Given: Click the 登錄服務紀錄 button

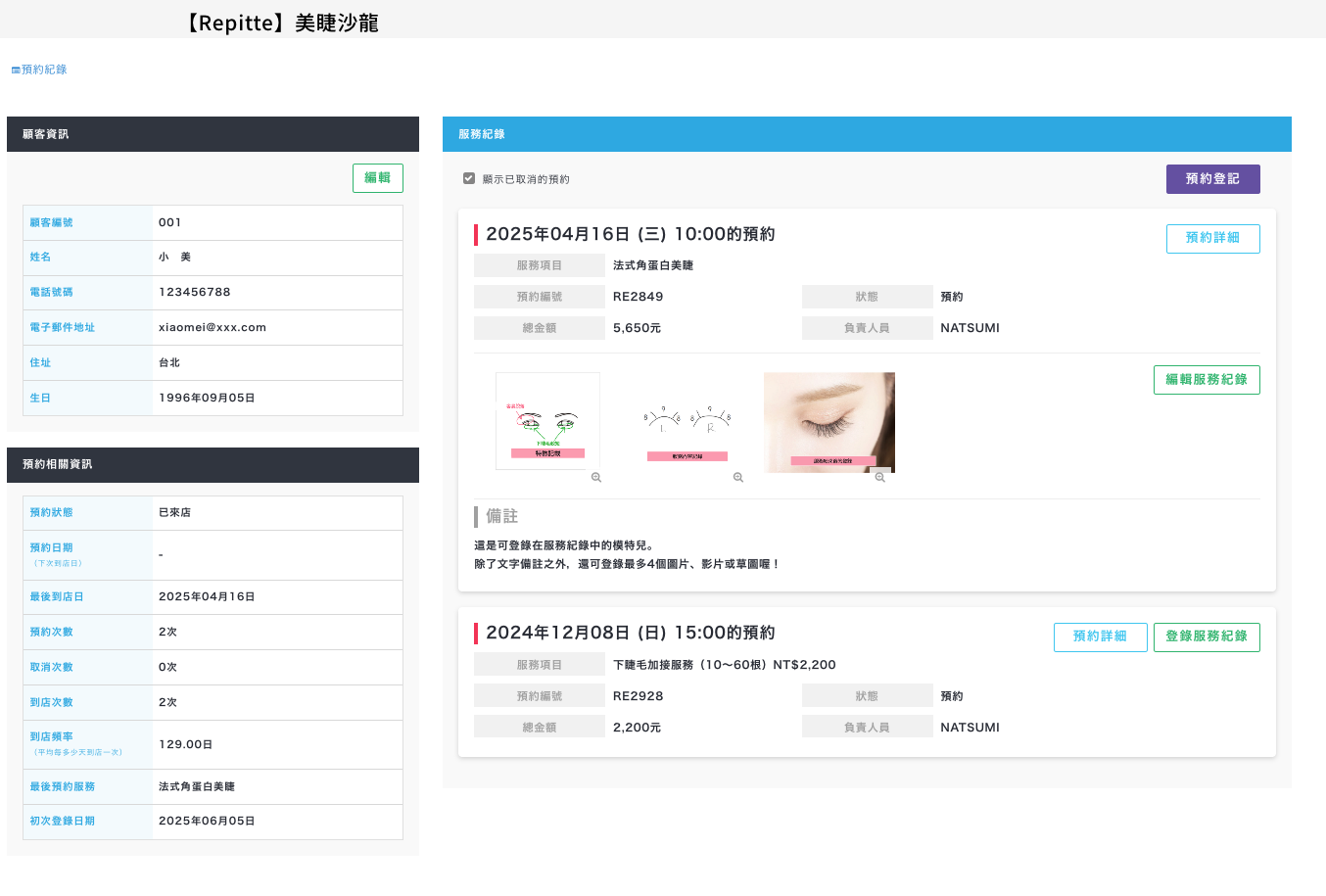Looking at the screenshot, I should coord(1206,637).
